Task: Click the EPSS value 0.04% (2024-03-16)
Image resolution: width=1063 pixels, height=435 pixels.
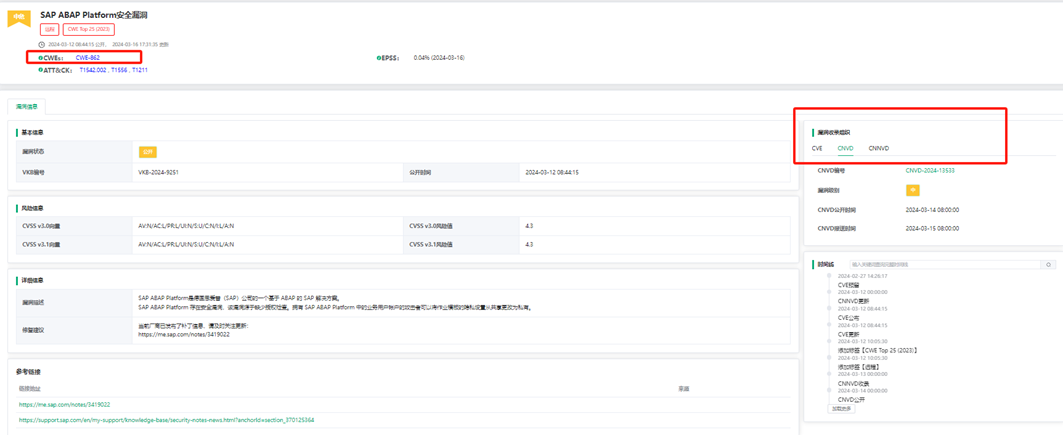Action: pos(439,58)
